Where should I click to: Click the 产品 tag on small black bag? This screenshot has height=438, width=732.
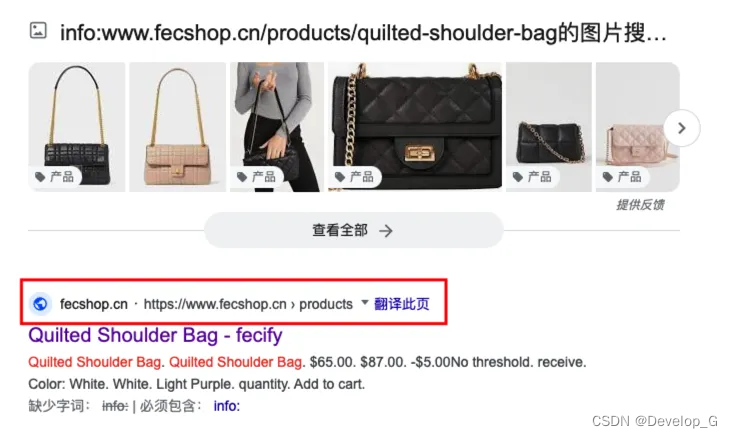pos(532,177)
